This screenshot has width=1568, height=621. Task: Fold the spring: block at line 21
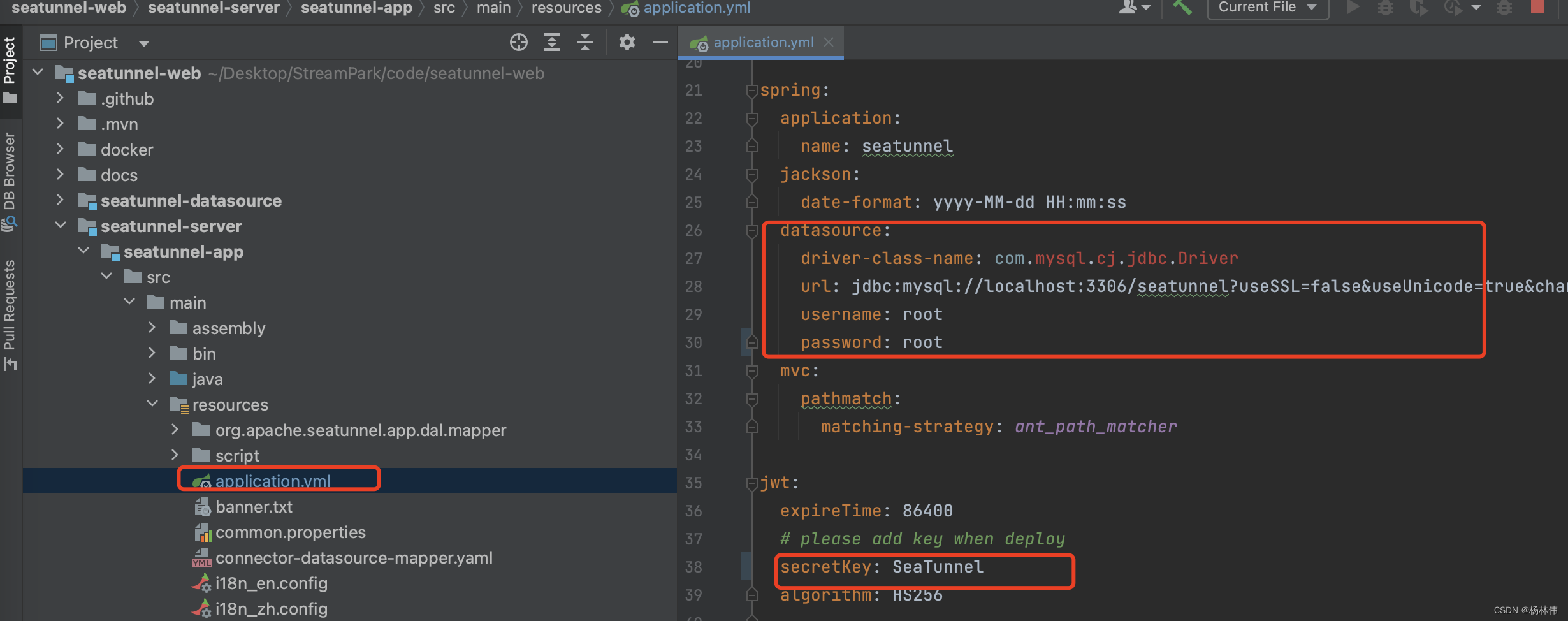pyautogui.click(x=751, y=91)
